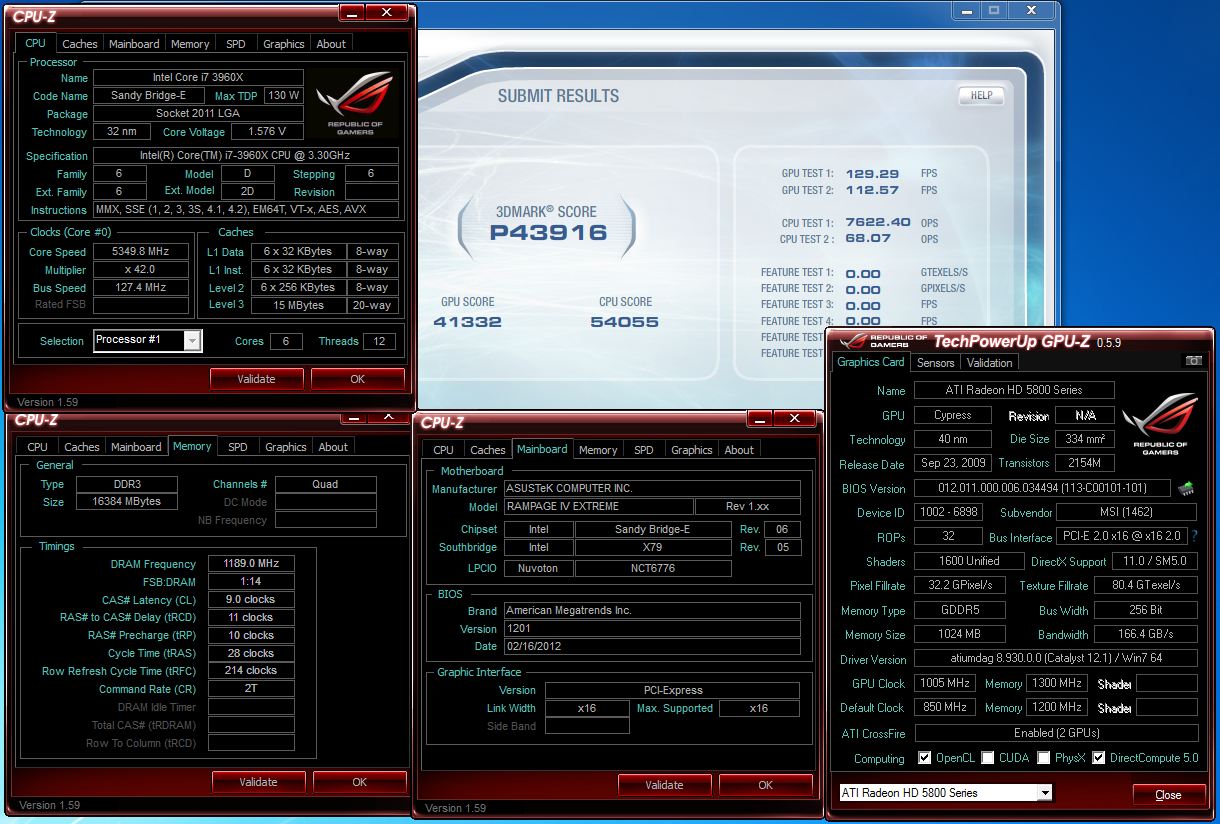The image size is (1220, 824).
Task: Click the CAS# Latency 9.0 clocks value
Action: (x=251, y=600)
